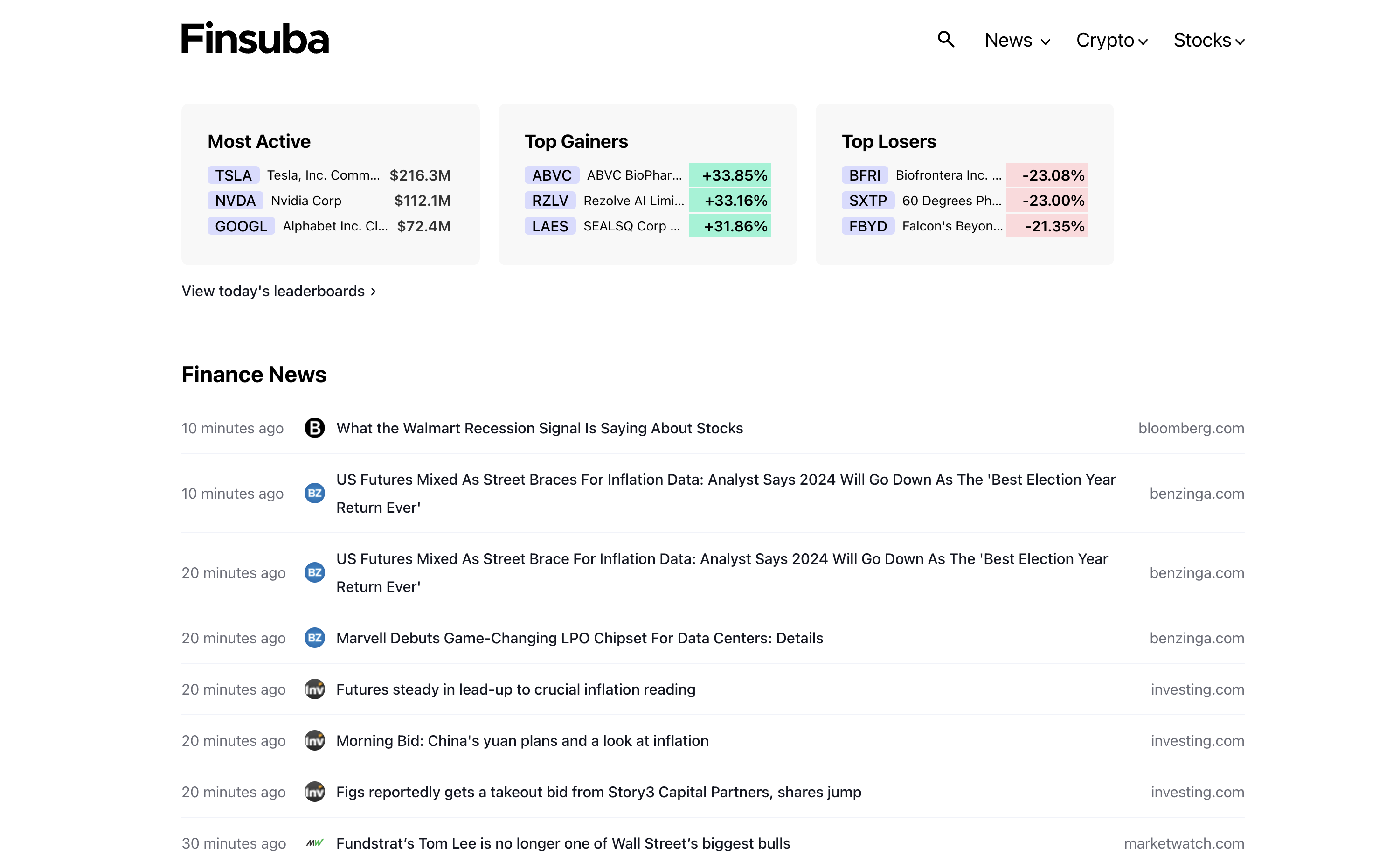Click the search magnifier icon
The height and width of the screenshot is (863, 1400).
(946, 39)
